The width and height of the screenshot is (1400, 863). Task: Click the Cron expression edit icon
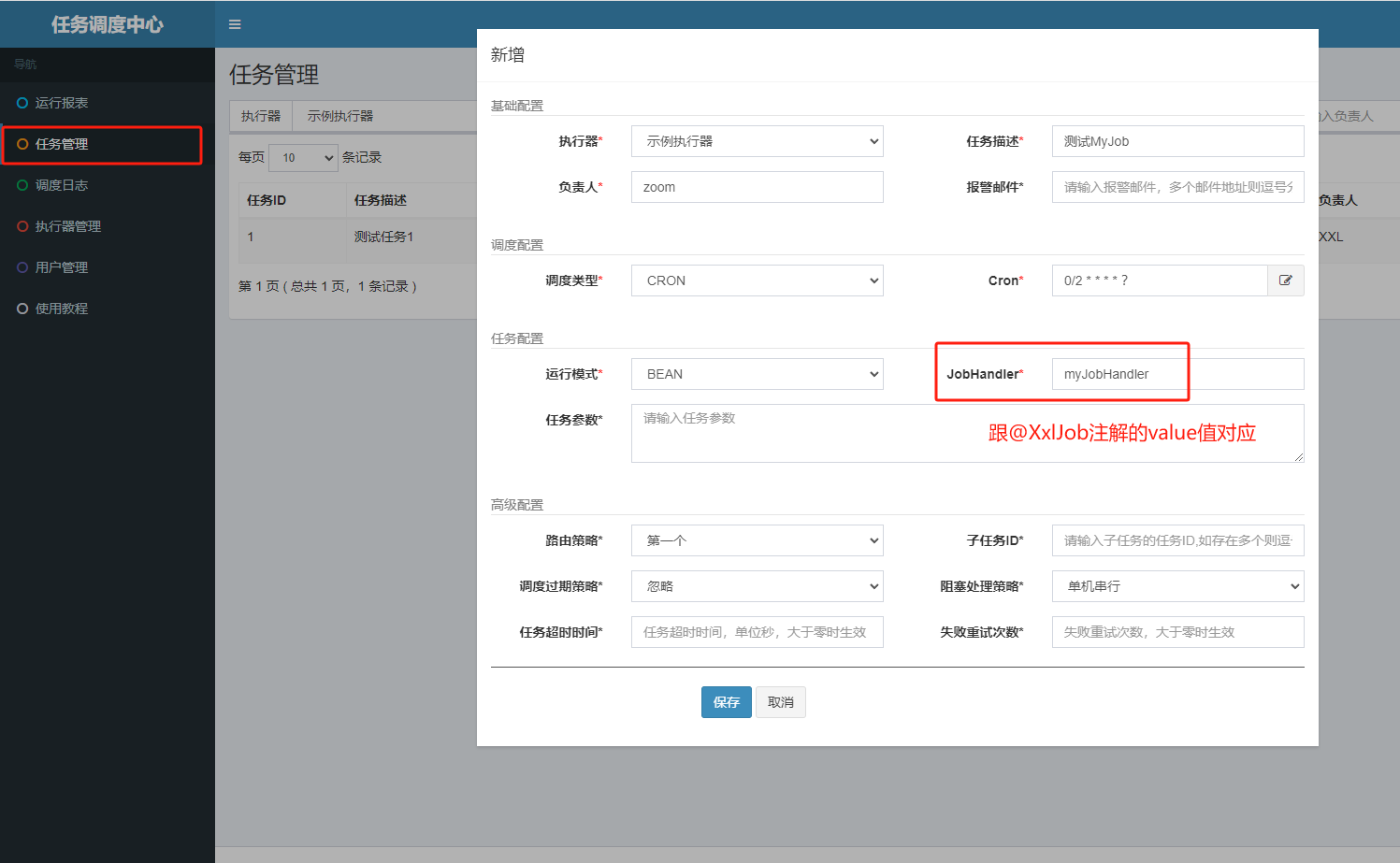pyautogui.click(x=1286, y=280)
